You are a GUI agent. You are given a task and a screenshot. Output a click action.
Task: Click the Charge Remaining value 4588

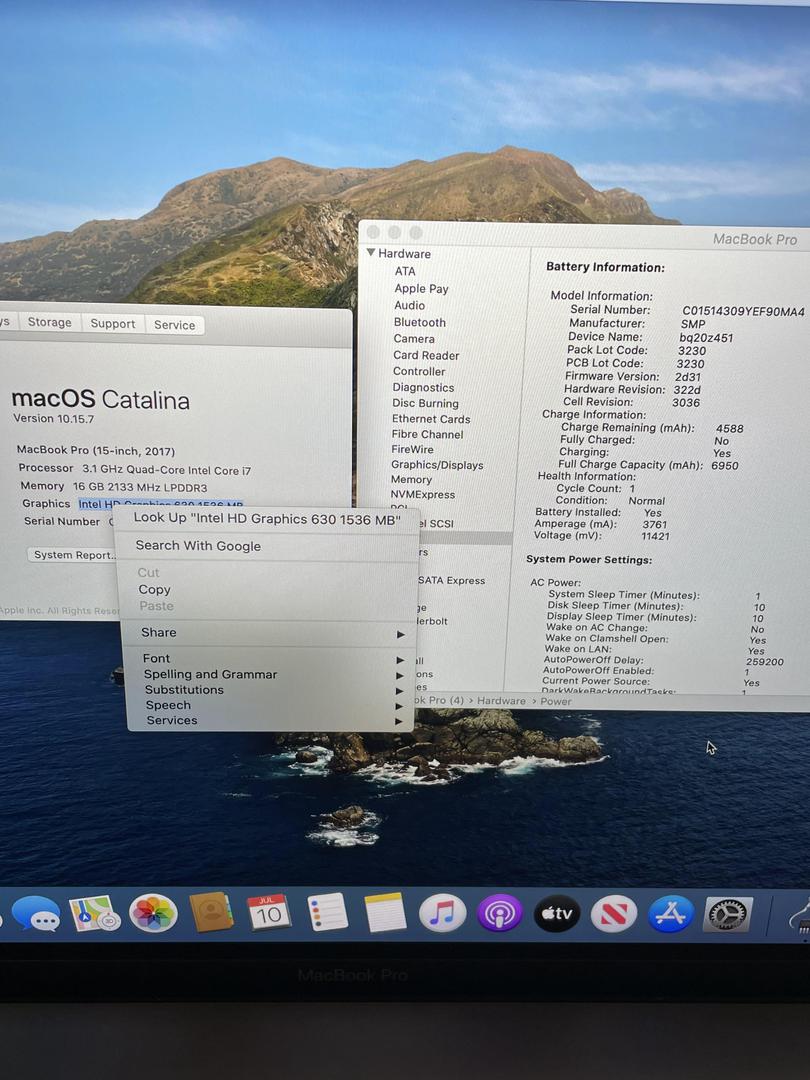729,428
